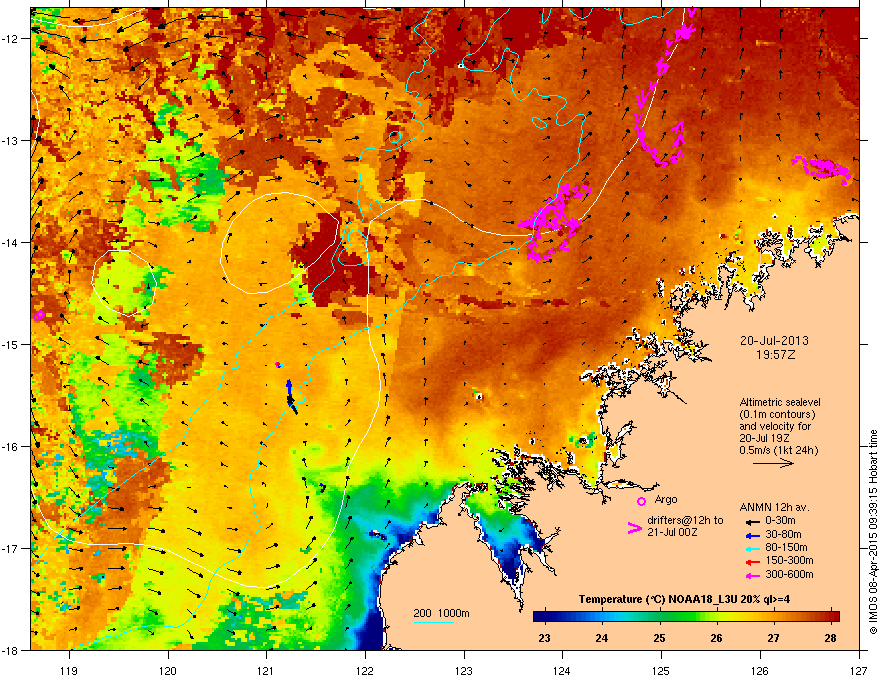
Task: Click the magenta drifters chevron legend symbol
Action: click(634, 528)
